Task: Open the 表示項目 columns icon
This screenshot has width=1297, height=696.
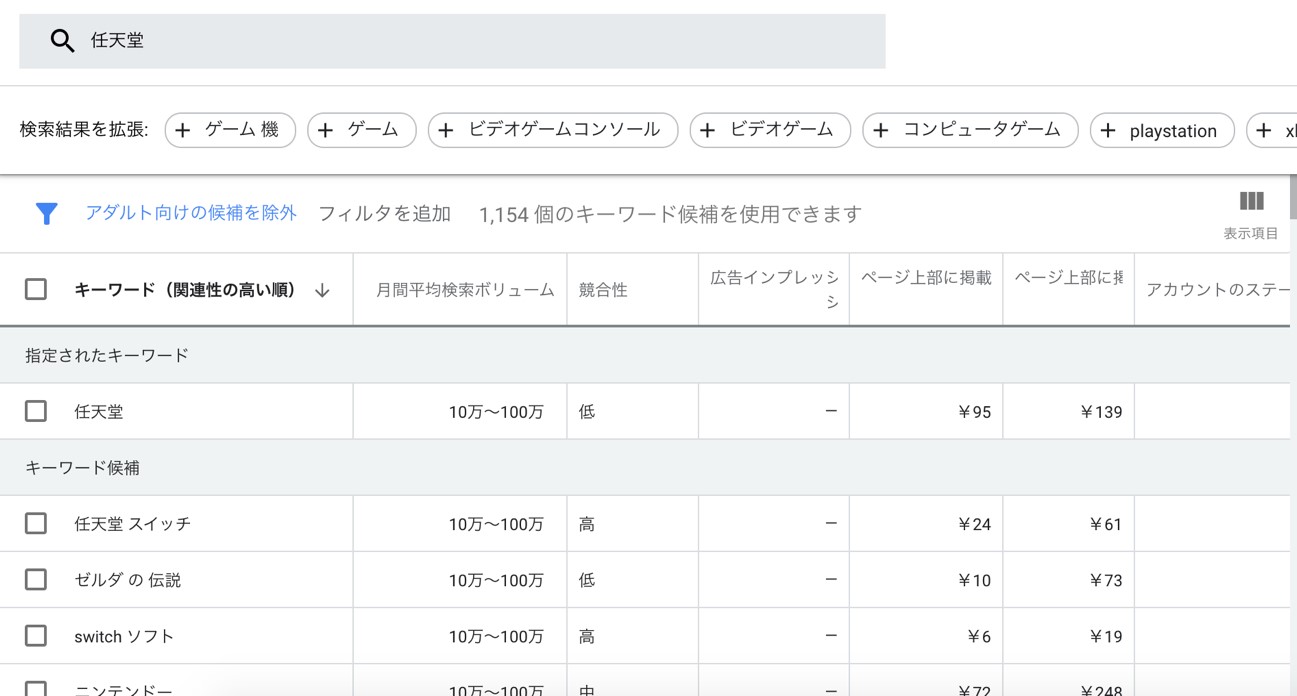Action: tap(1251, 201)
